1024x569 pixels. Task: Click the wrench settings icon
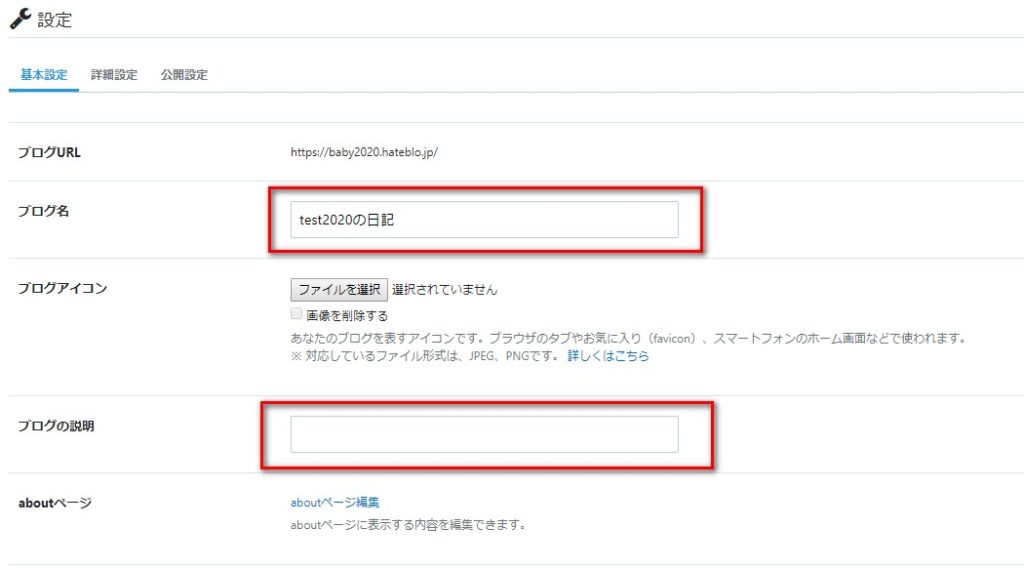tap(20, 19)
